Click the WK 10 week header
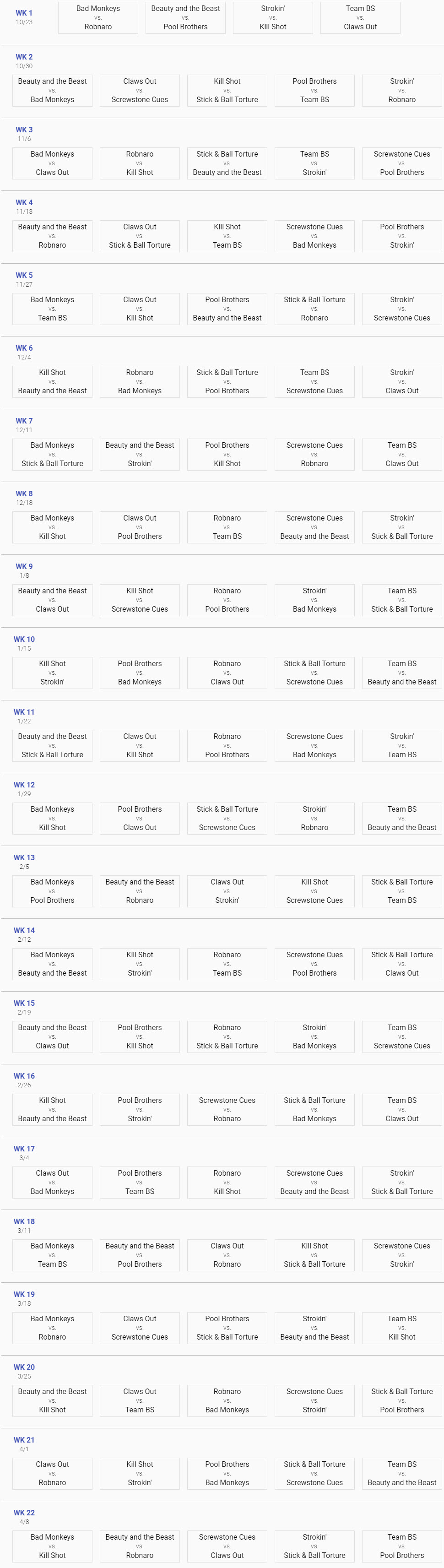This screenshot has height=1568, width=444. click(x=24, y=639)
